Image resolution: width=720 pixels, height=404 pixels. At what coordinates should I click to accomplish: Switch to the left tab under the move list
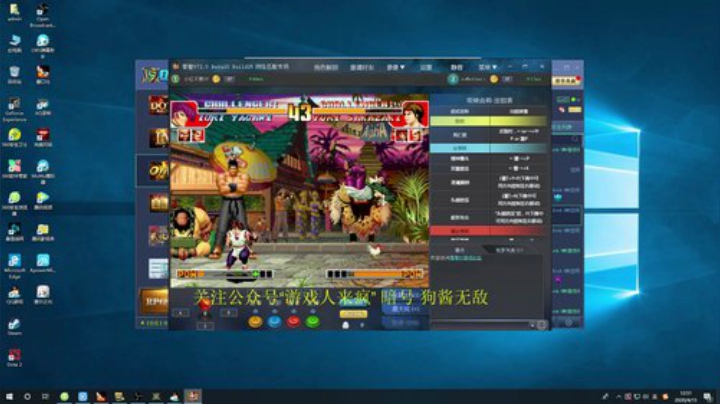[x=459, y=250]
